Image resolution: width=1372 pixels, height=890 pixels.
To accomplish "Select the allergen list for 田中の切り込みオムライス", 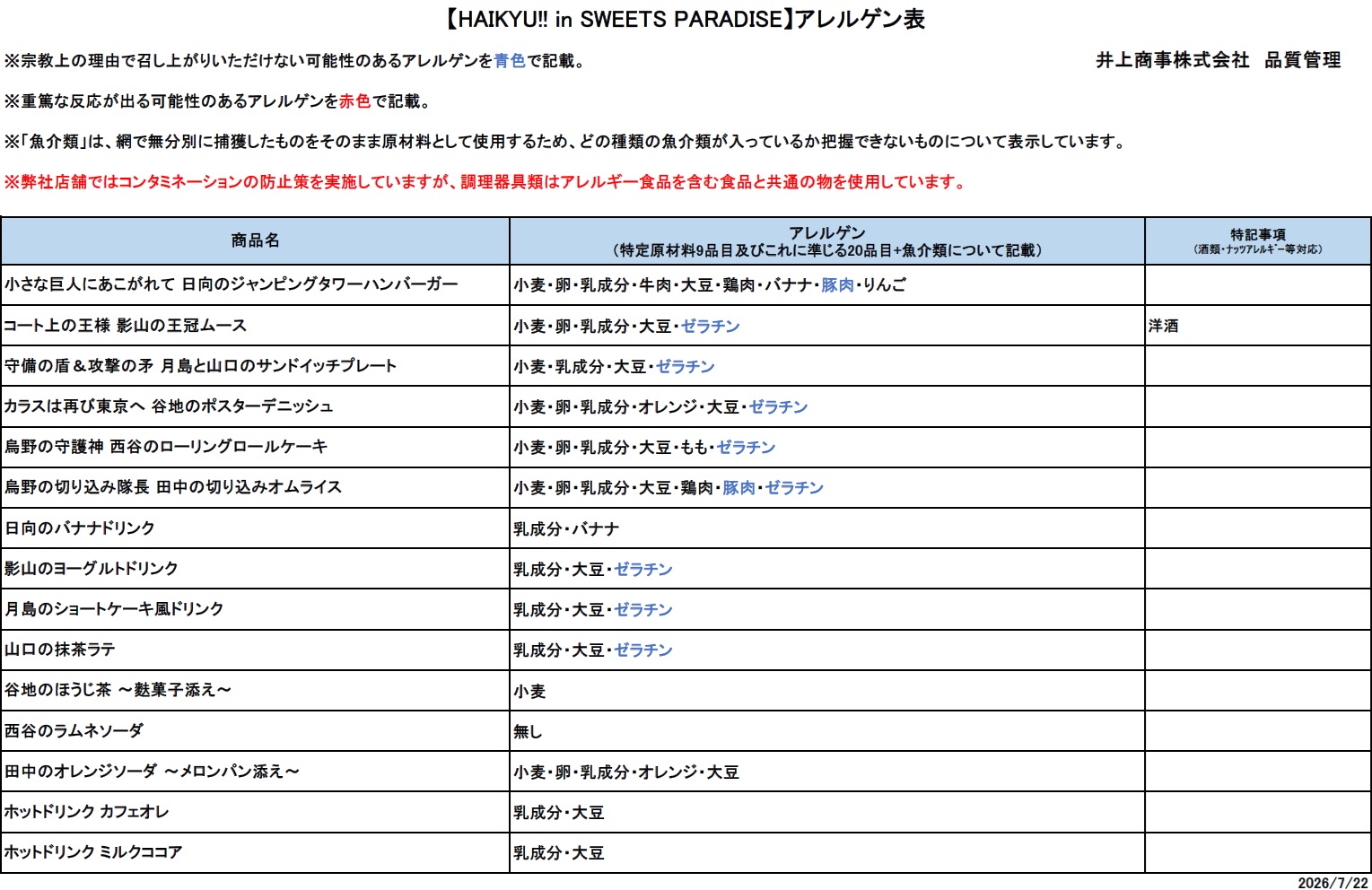I will (669, 487).
